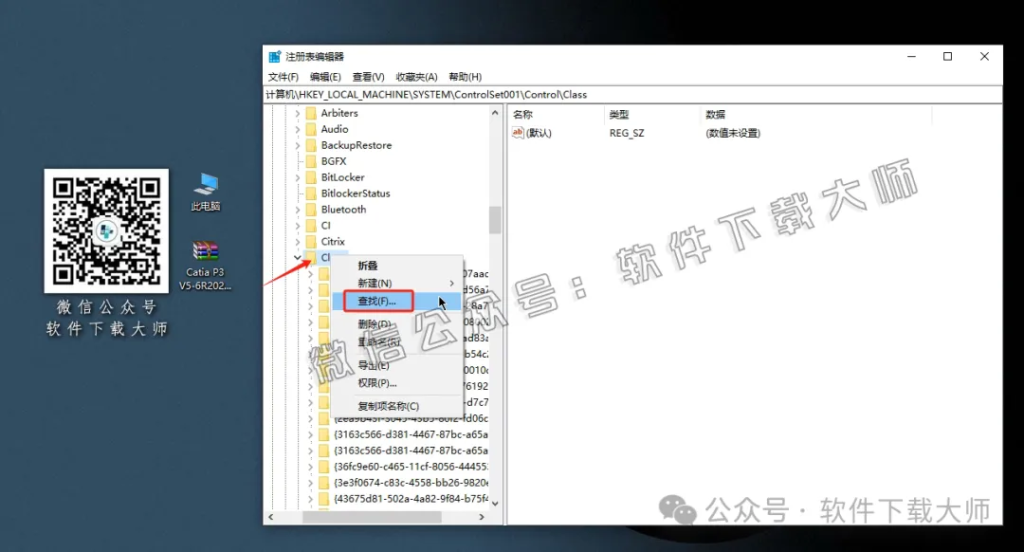Click the folder icon of {36fc9e60-c465-11cf key
Screen dimensions: 1024x552
(x=324, y=466)
